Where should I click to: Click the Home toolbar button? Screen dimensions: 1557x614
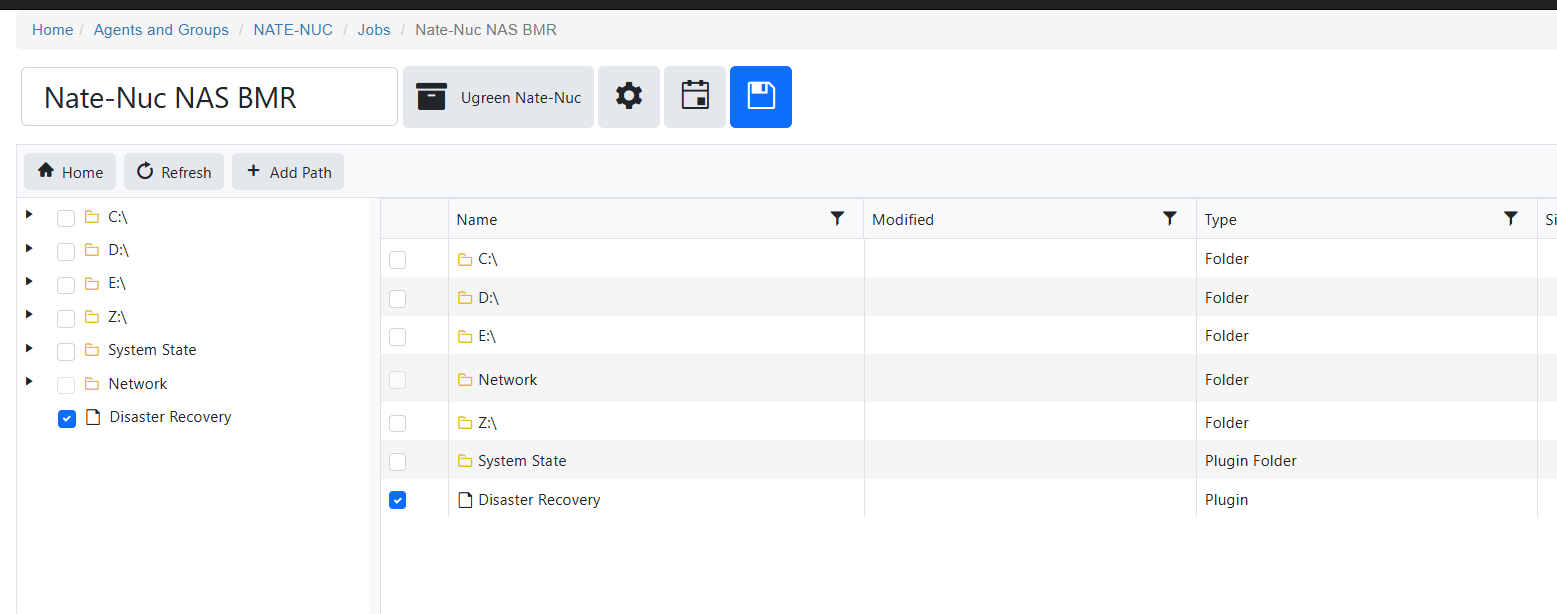70,172
